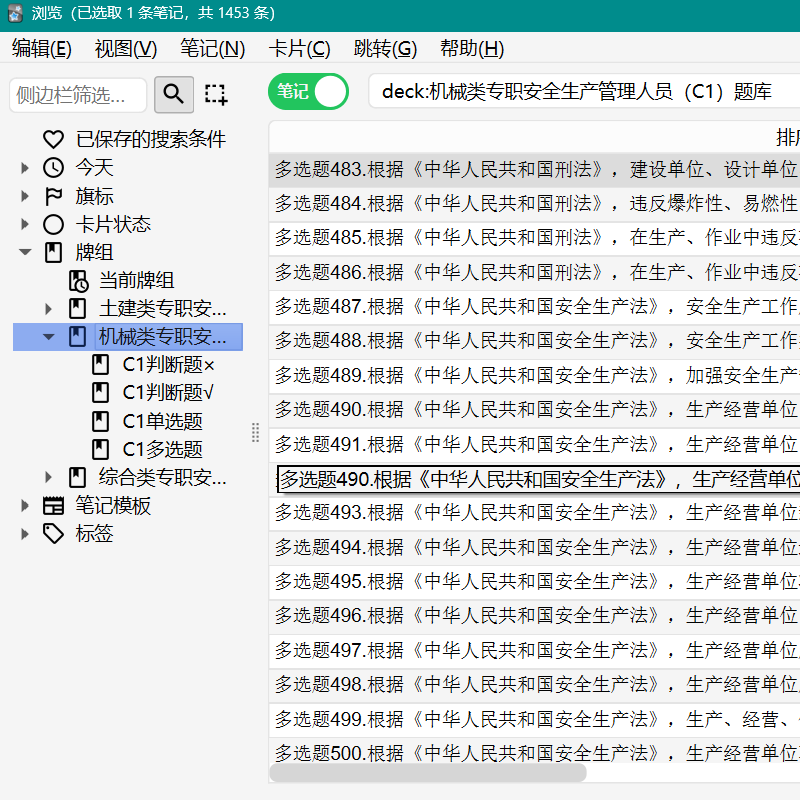The height and width of the screenshot is (800, 800).
Task: Collapse the 机械类专职安 deck tree
Action: coord(48,337)
